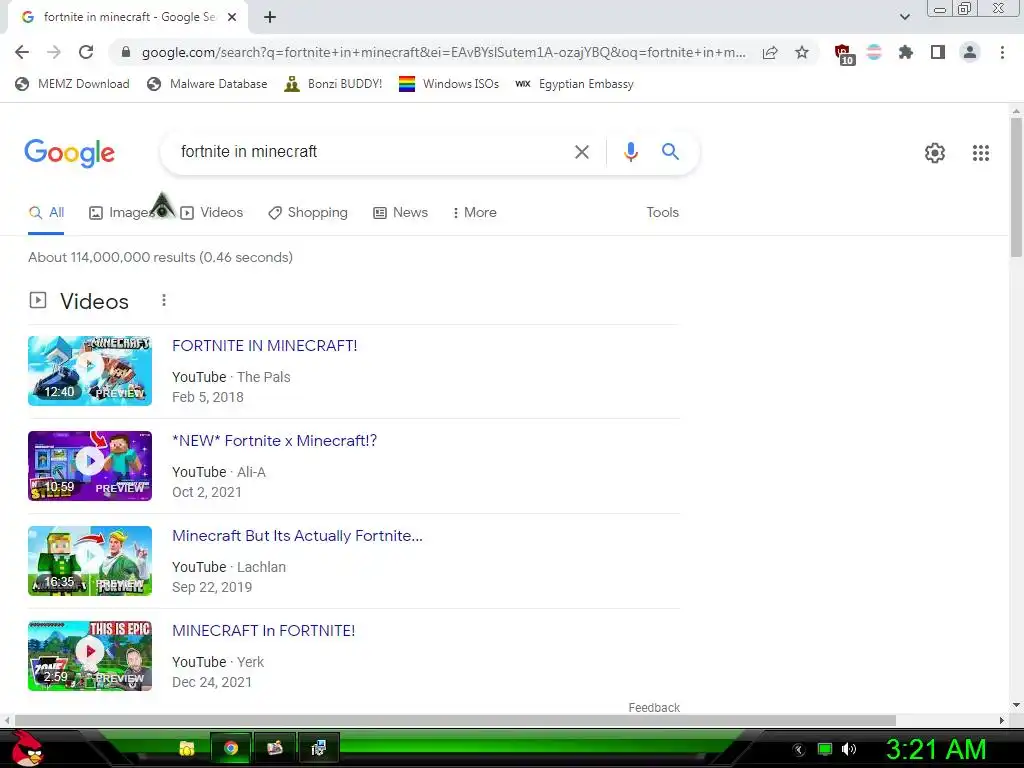Switch to the News tab
This screenshot has height=768, width=1024.
click(x=400, y=212)
